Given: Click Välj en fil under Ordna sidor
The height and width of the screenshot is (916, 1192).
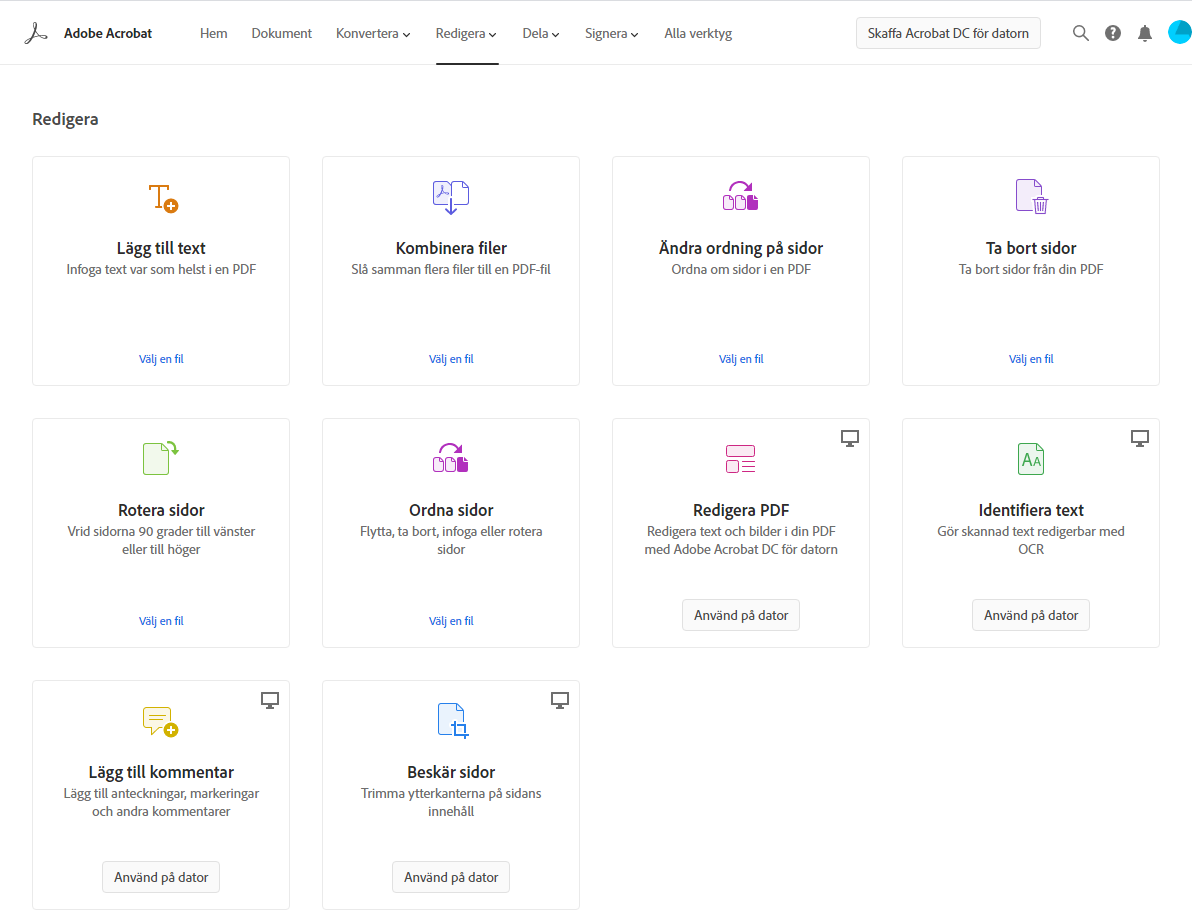Looking at the screenshot, I should (x=451, y=621).
